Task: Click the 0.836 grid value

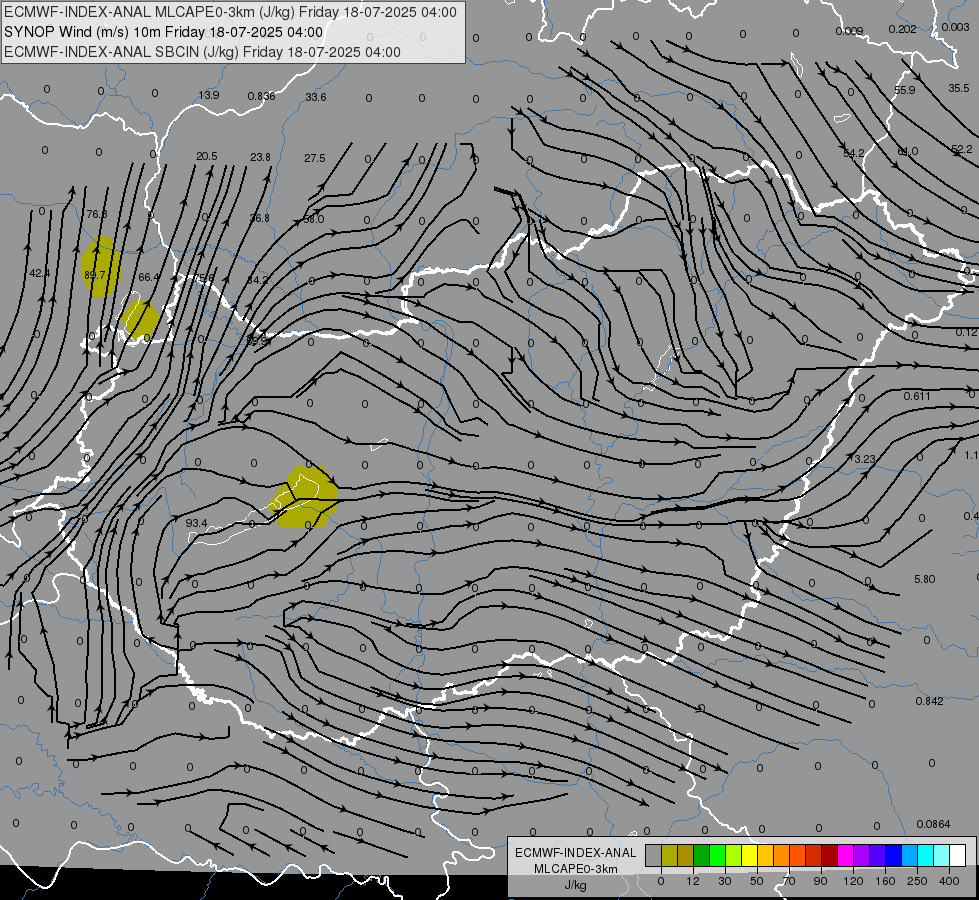Action: 262,96
